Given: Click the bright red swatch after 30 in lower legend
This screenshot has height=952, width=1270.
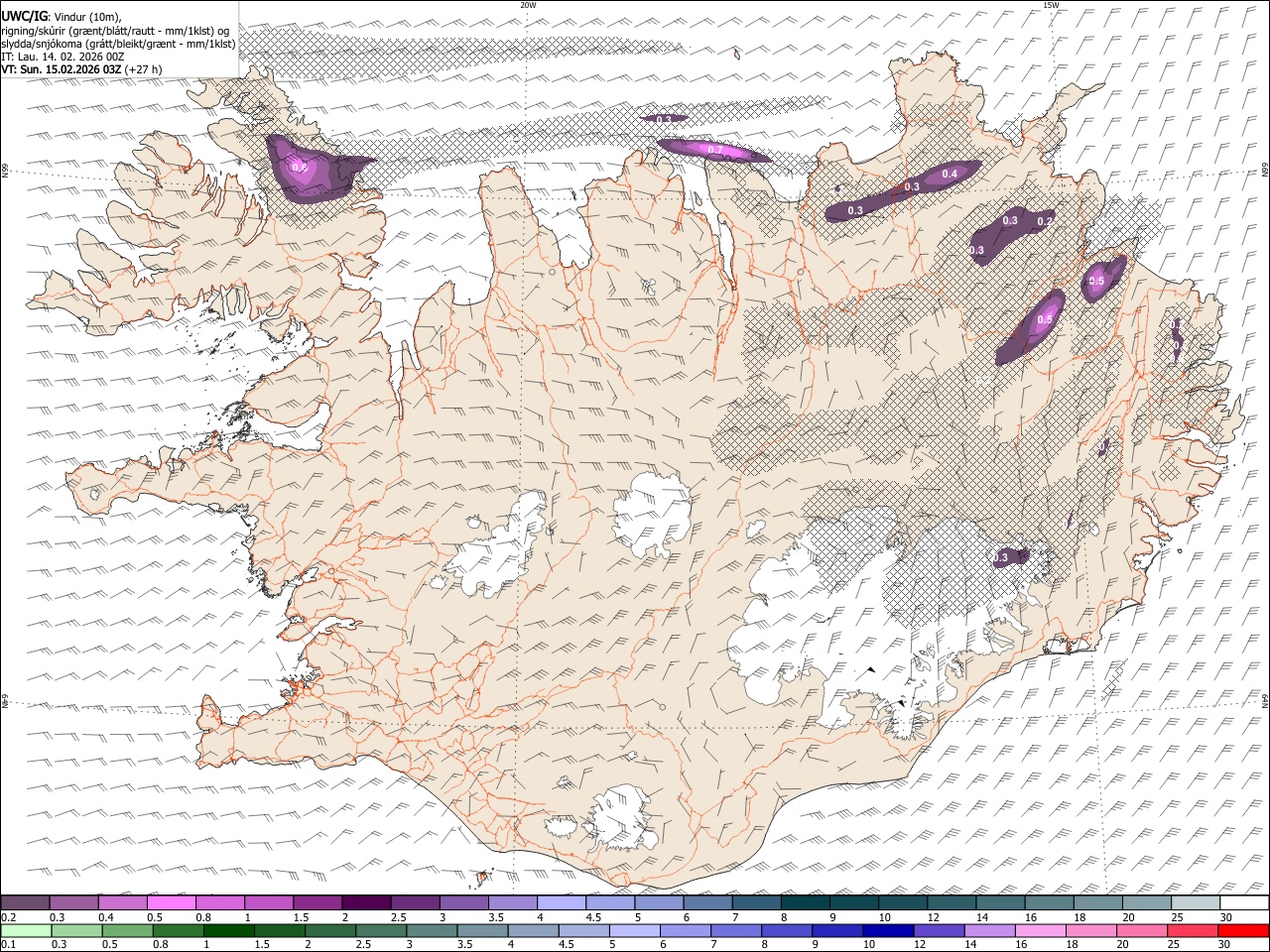Looking at the screenshot, I should (1244, 930).
